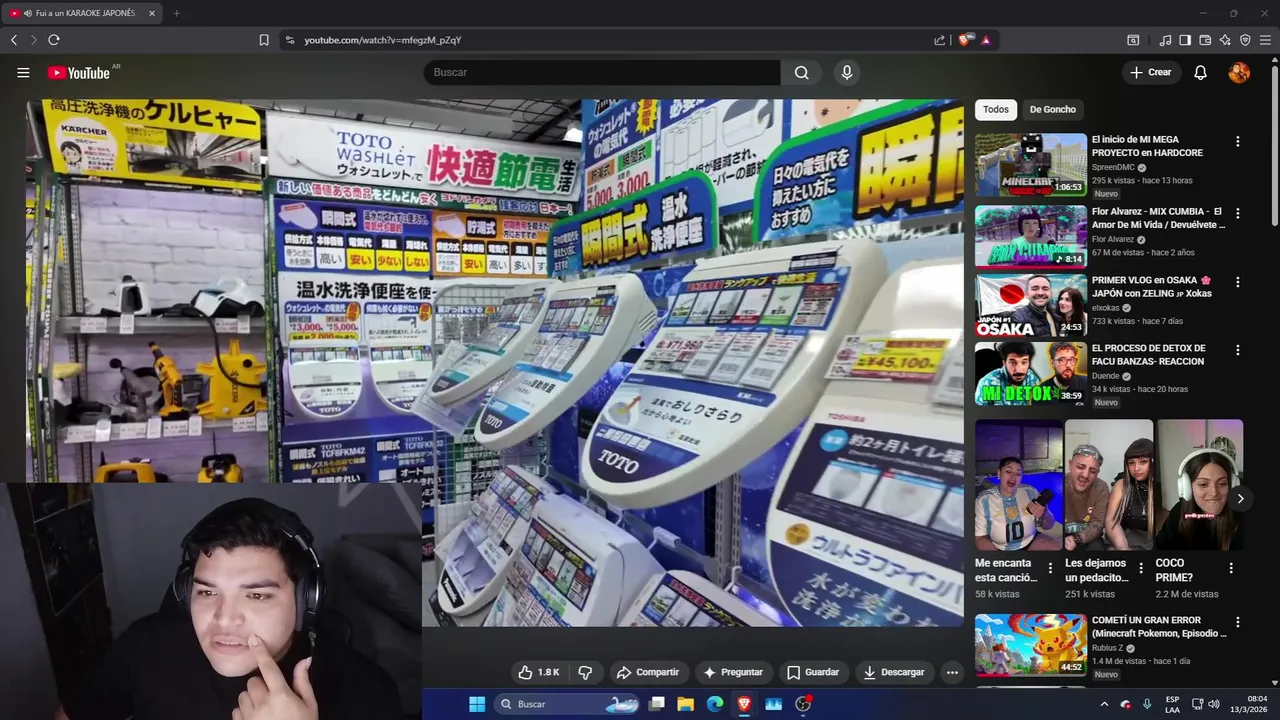This screenshot has width=1280, height=720.
Task: Open File Explorer from the taskbar
Action: [x=685, y=704]
